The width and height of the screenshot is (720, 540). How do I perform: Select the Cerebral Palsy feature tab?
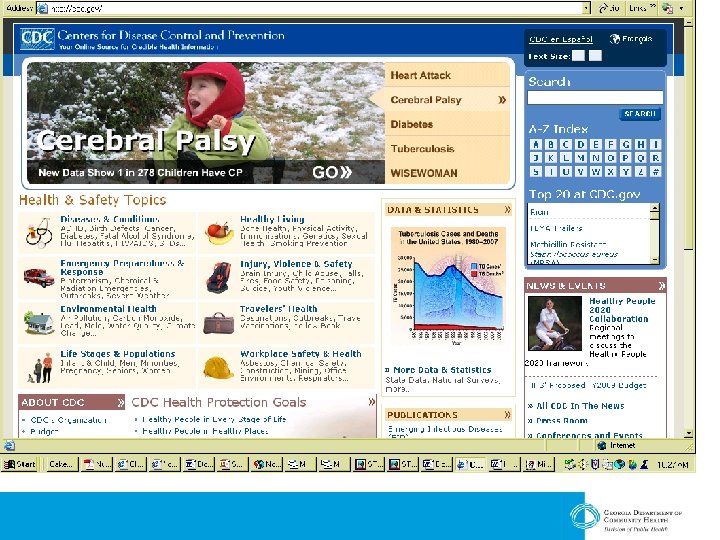[447, 100]
